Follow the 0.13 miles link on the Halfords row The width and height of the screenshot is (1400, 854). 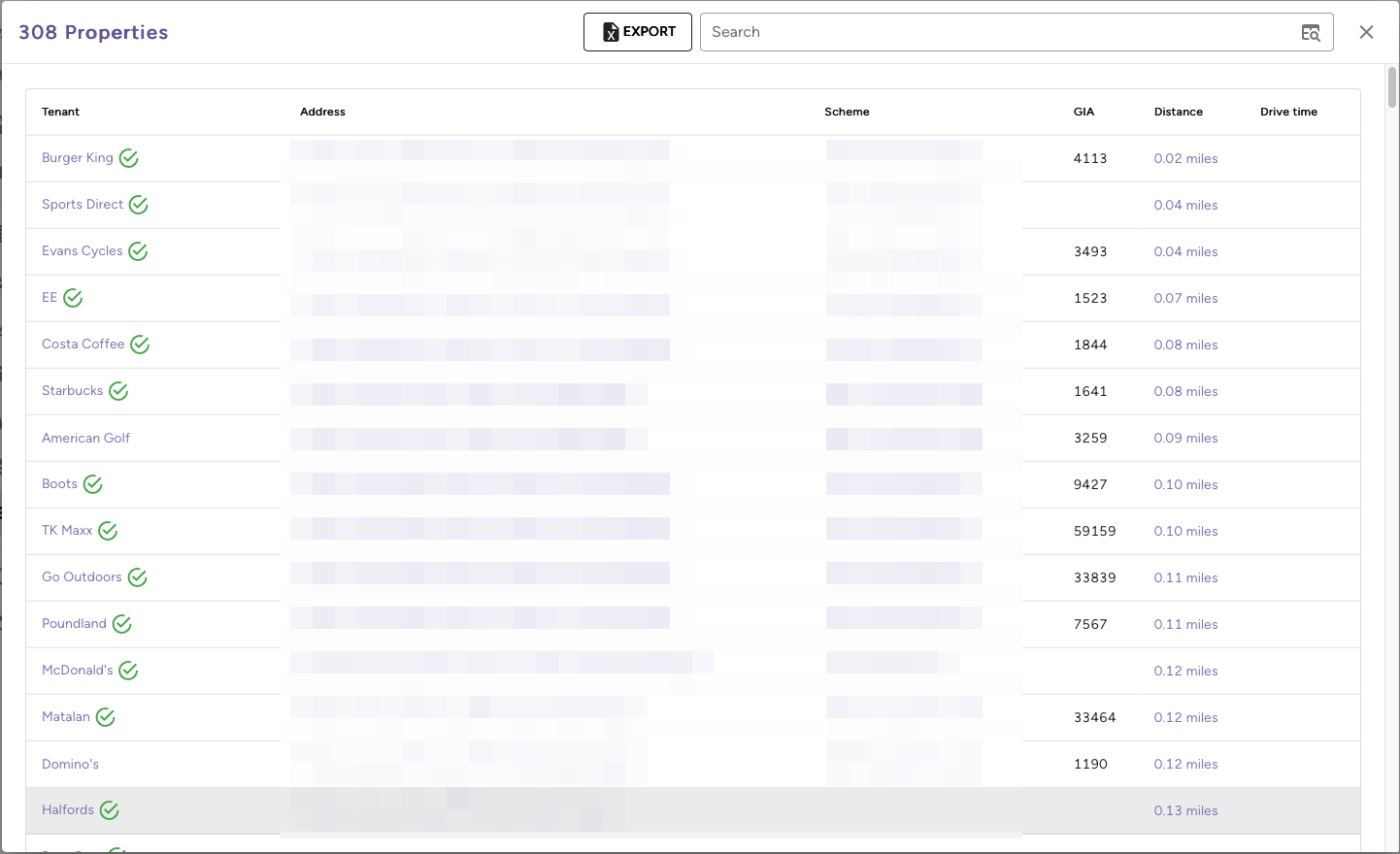pyautogui.click(x=1185, y=810)
